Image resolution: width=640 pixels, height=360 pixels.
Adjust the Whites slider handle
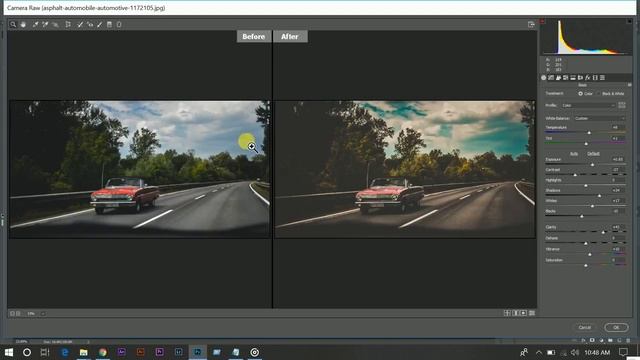[593, 206]
